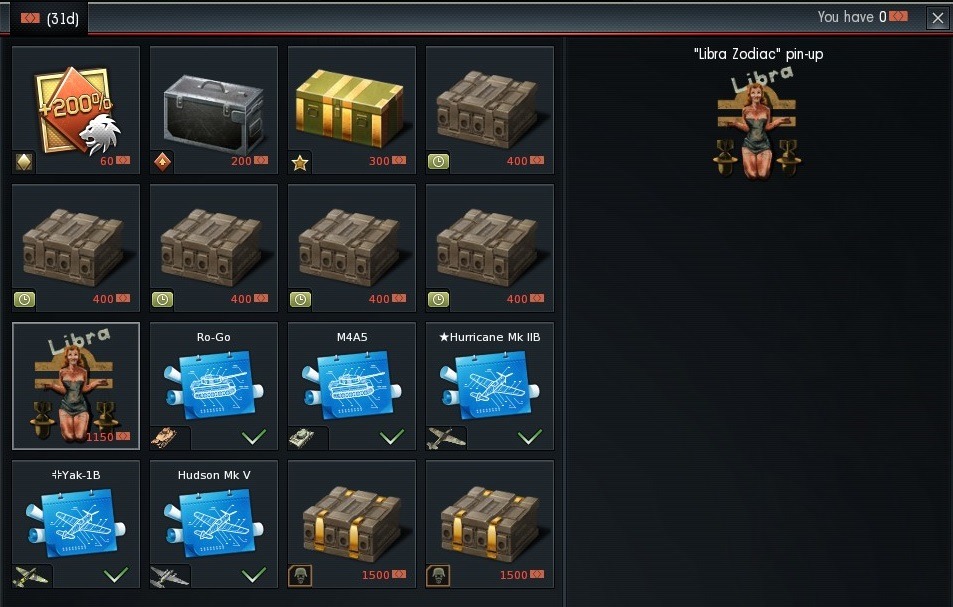Click the Libra Zodiac pin-up preview image
Viewport: 953px width, 607px height.
click(757, 123)
